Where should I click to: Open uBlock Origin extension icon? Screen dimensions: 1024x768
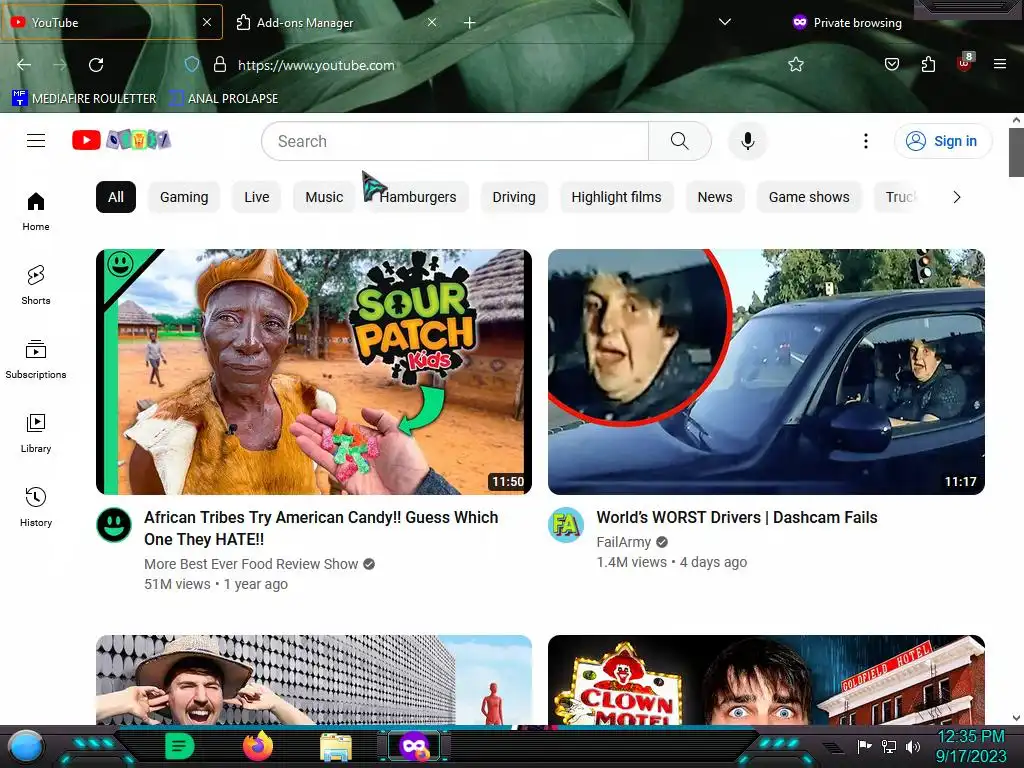coord(965,63)
